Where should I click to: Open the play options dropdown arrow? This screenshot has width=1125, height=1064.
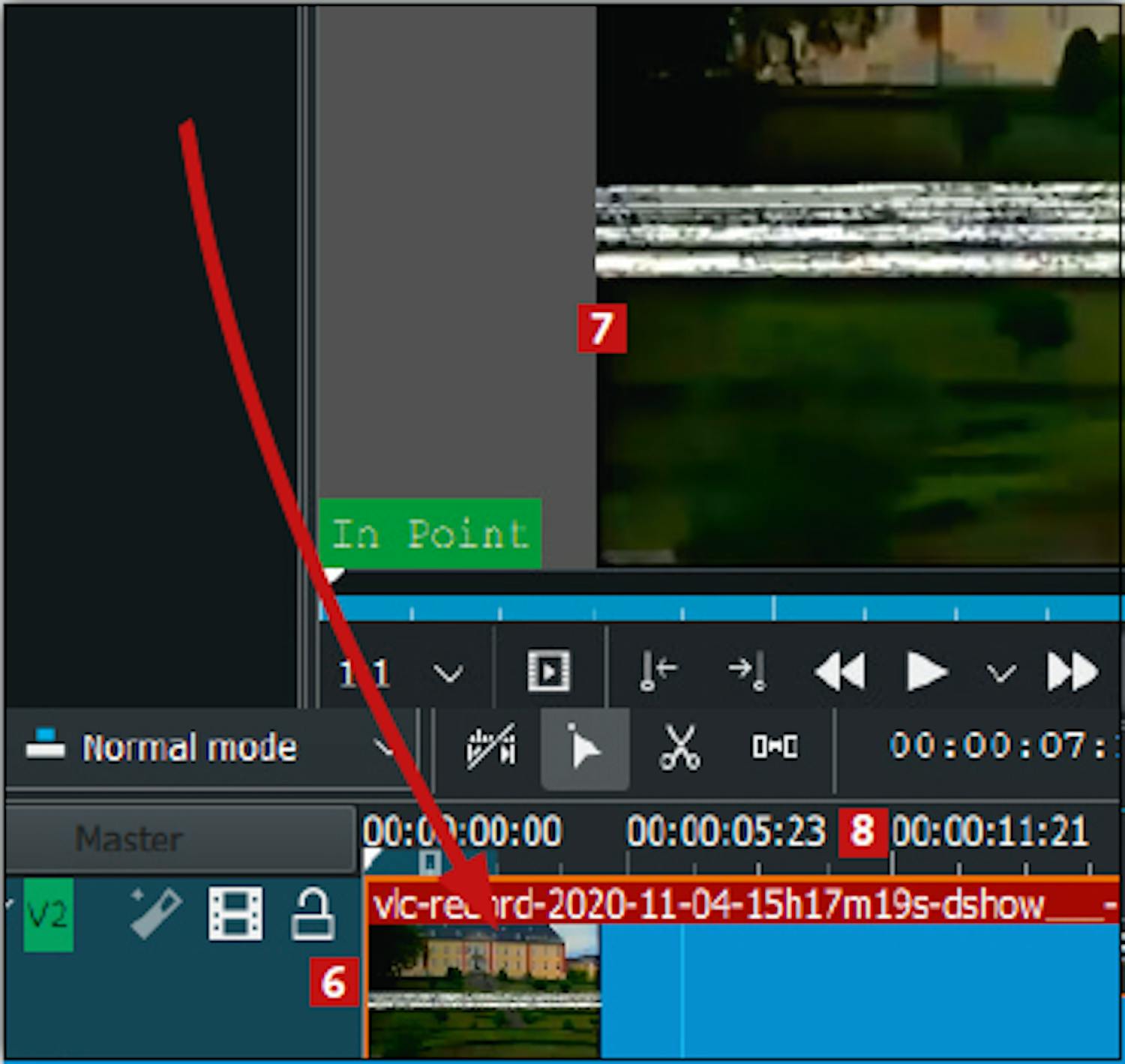(1001, 673)
